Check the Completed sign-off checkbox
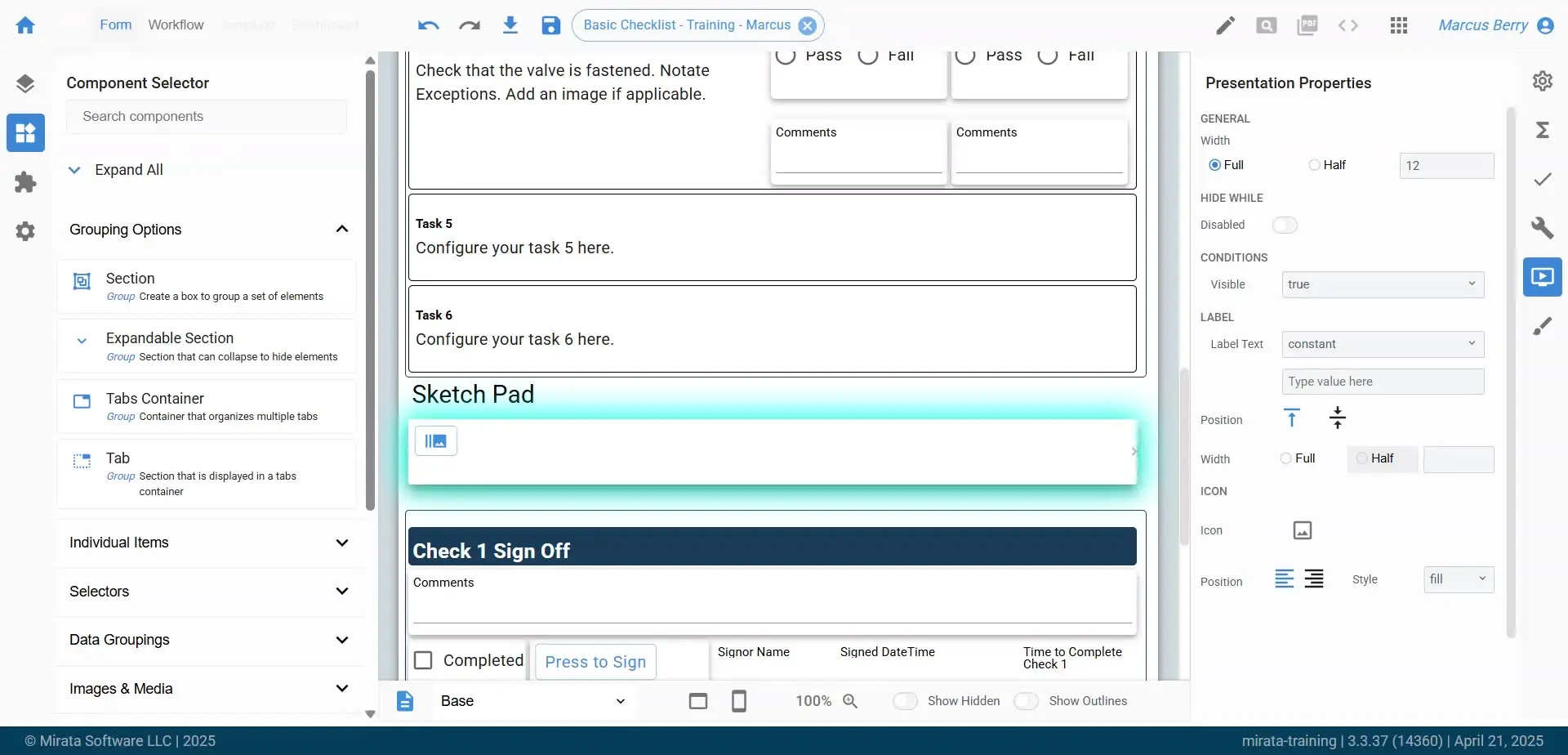Image resolution: width=1568 pixels, height=755 pixels. coord(423,659)
